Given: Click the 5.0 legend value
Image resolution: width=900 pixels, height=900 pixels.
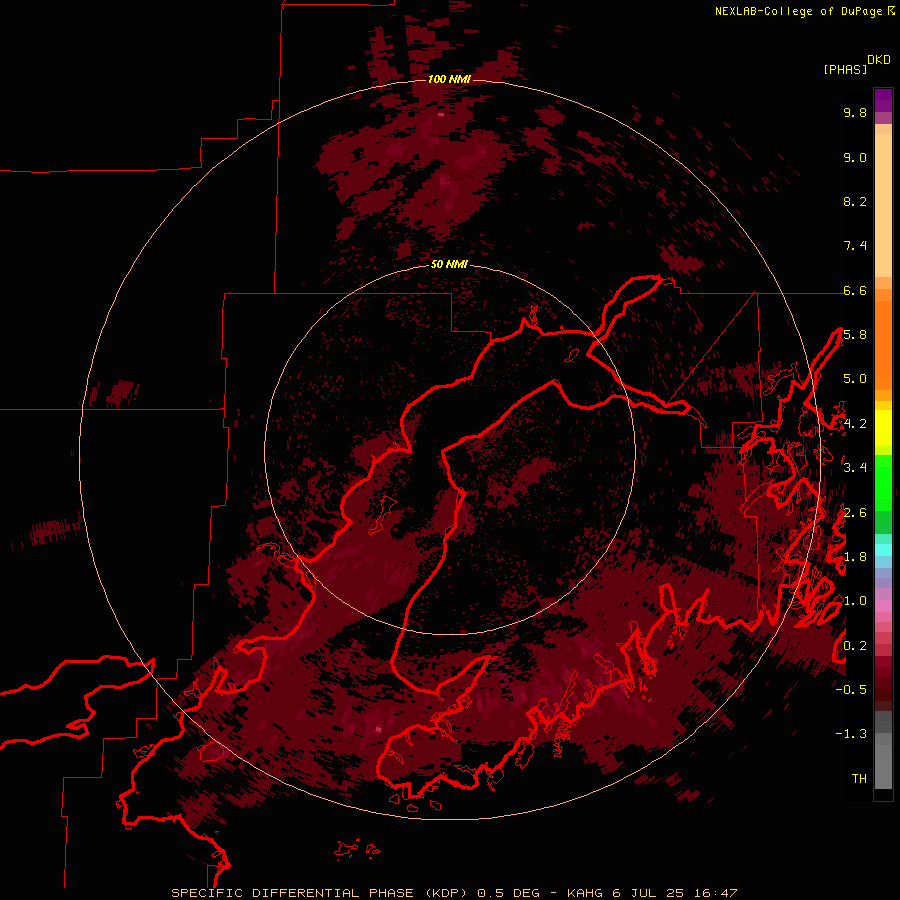Looking at the screenshot, I should coord(855,379).
